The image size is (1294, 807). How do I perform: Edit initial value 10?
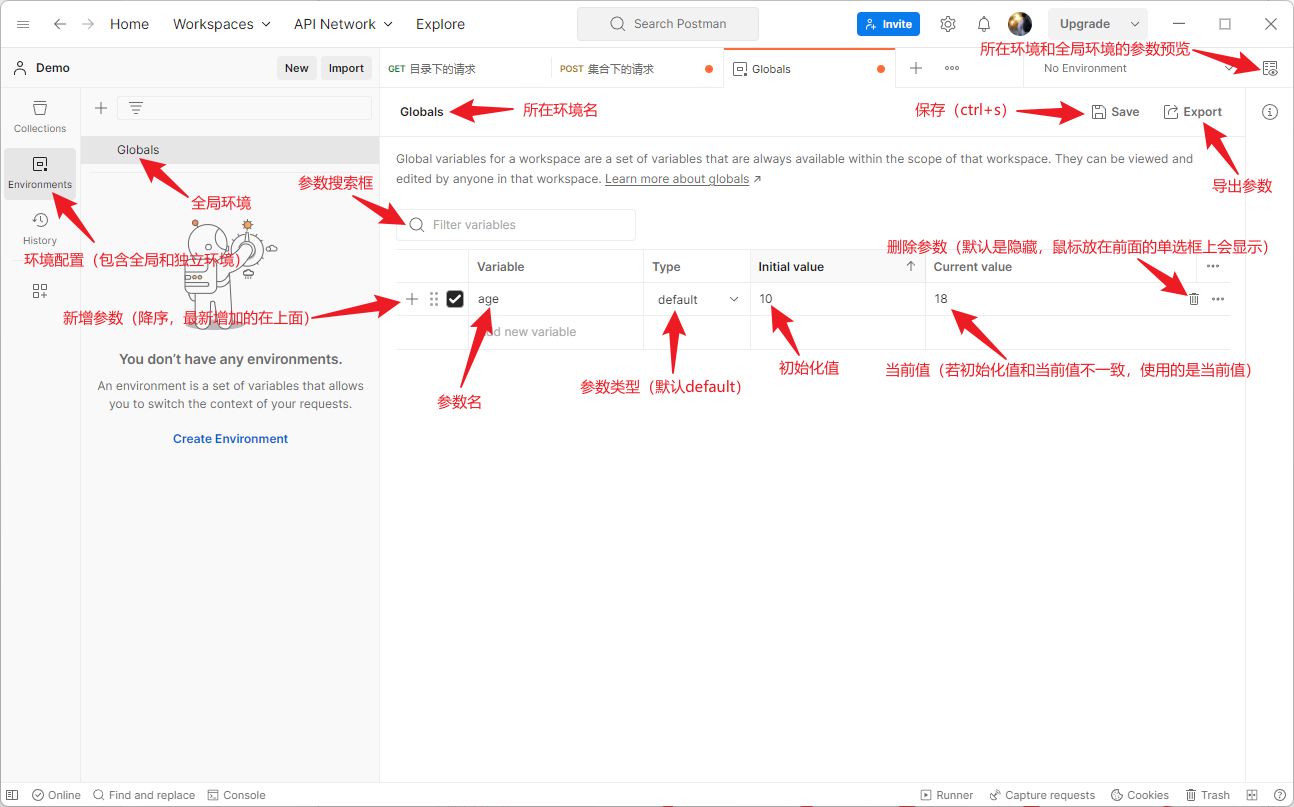[x=838, y=299]
